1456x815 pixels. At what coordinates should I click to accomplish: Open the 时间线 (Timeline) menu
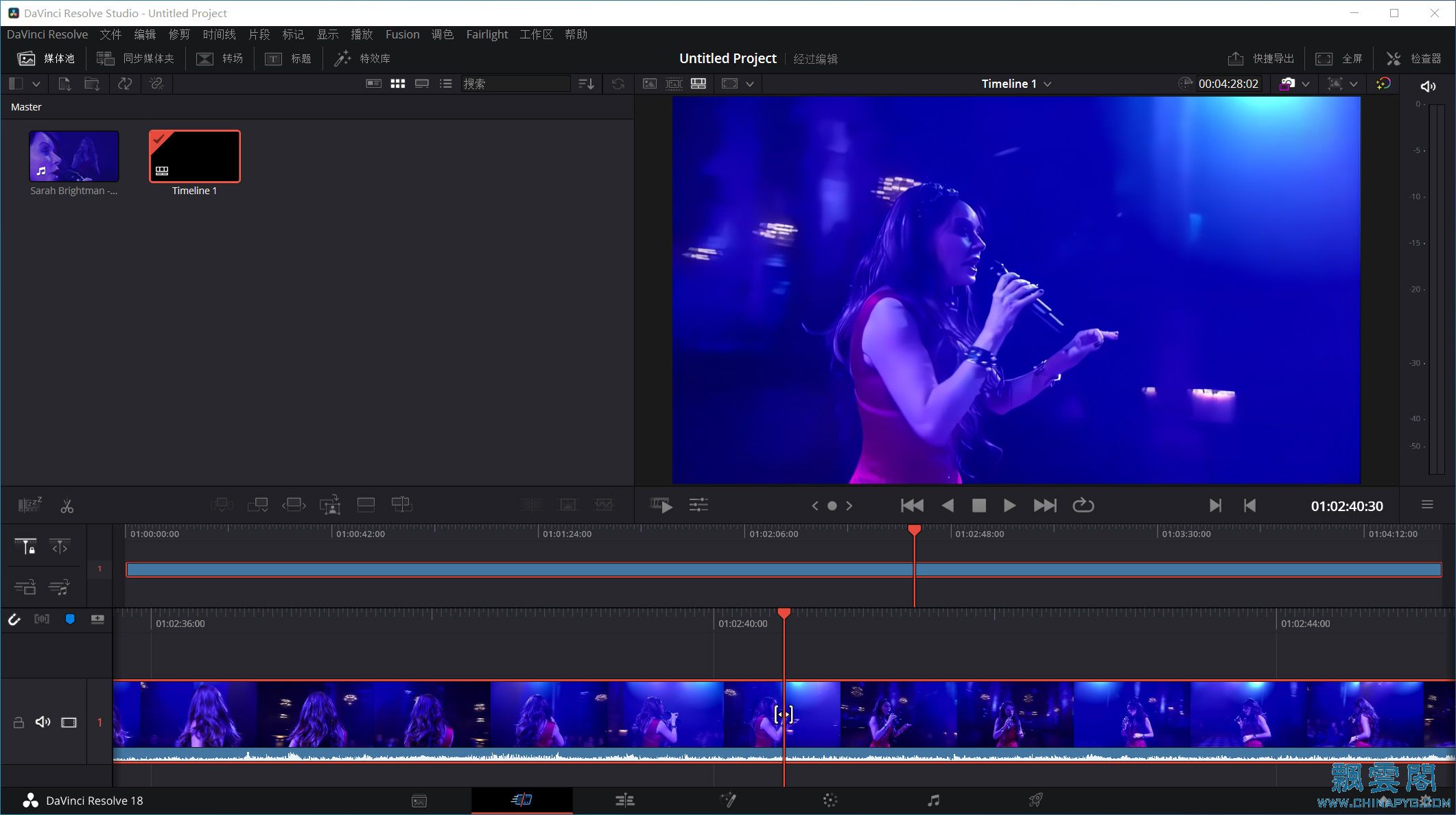pos(219,34)
